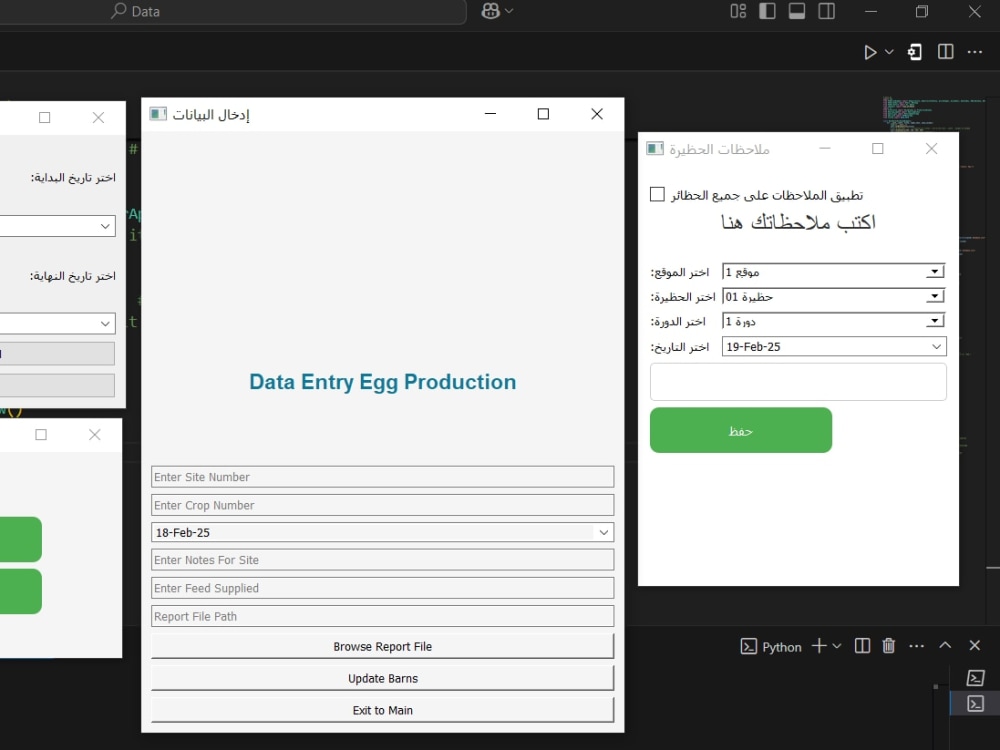Restore down the VS Code window
This screenshot has height=750, width=1000.
(x=922, y=11)
